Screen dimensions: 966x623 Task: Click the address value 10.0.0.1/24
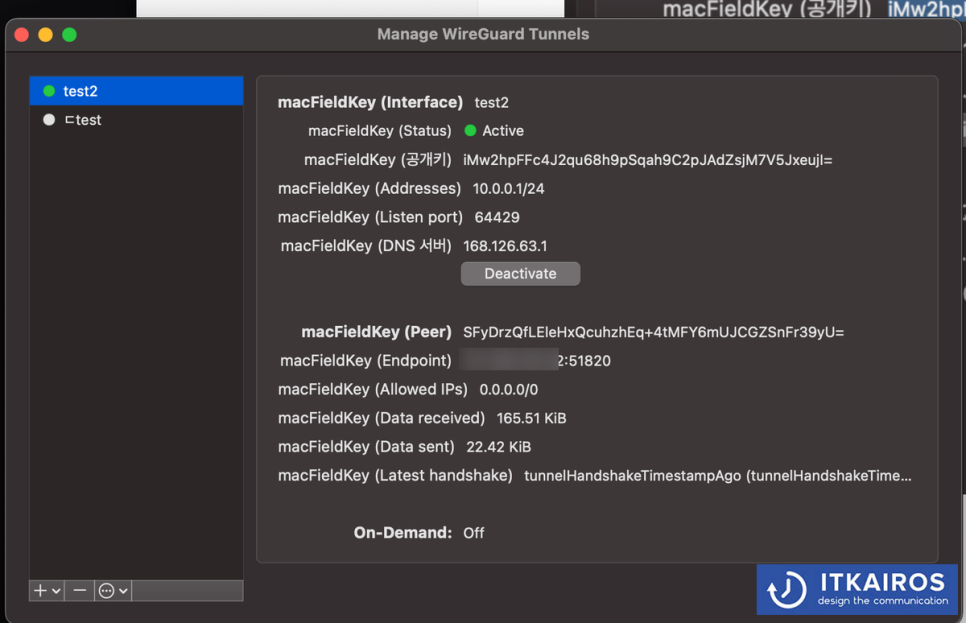[508, 189]
